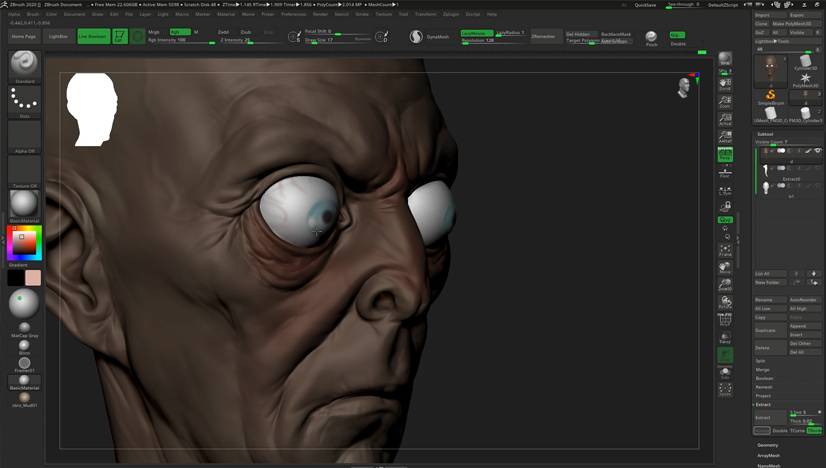Open the Dots stroke type picker

(x=24, y=100)
